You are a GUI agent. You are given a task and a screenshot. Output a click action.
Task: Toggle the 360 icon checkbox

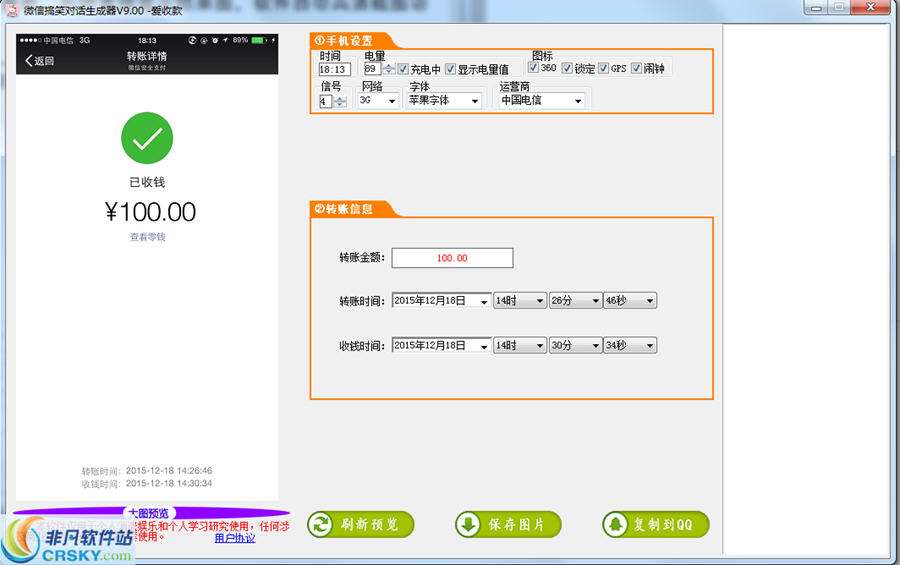tap(533, 68)
